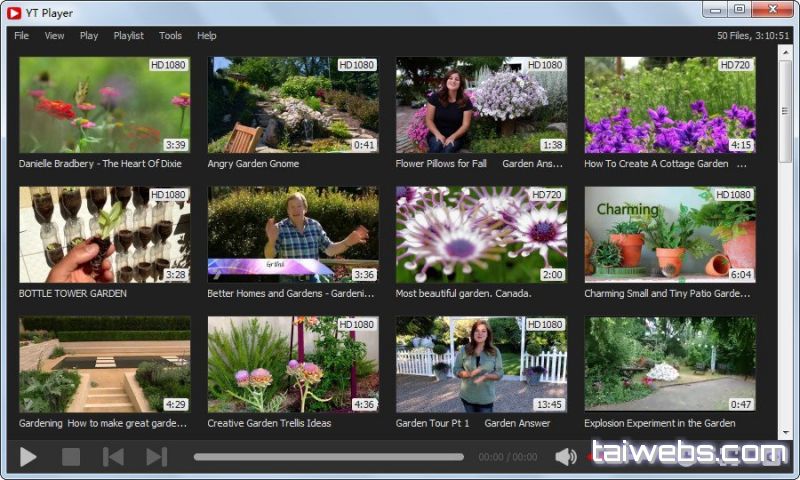Select the BOTTLE TOWER GARDEN thumbnail
800x480 pixels.
click(x=104, y=234)
